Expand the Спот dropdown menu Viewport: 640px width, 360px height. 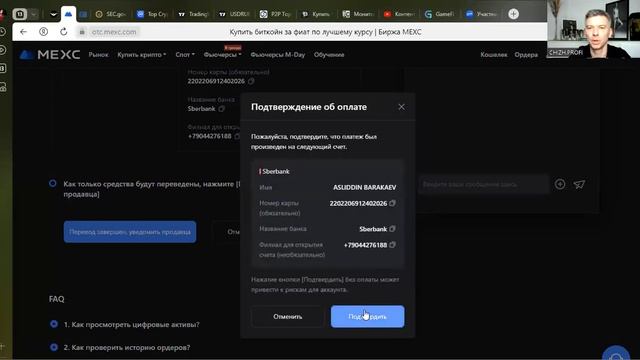(185, 55)
